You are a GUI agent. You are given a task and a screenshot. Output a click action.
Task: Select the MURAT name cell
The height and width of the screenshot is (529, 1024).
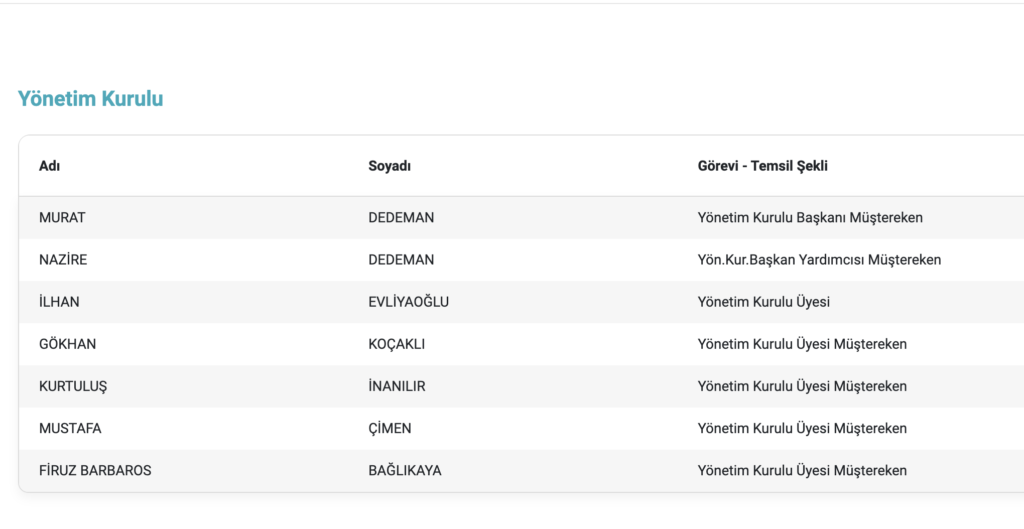pyautogui.click(x=63, y=218)
